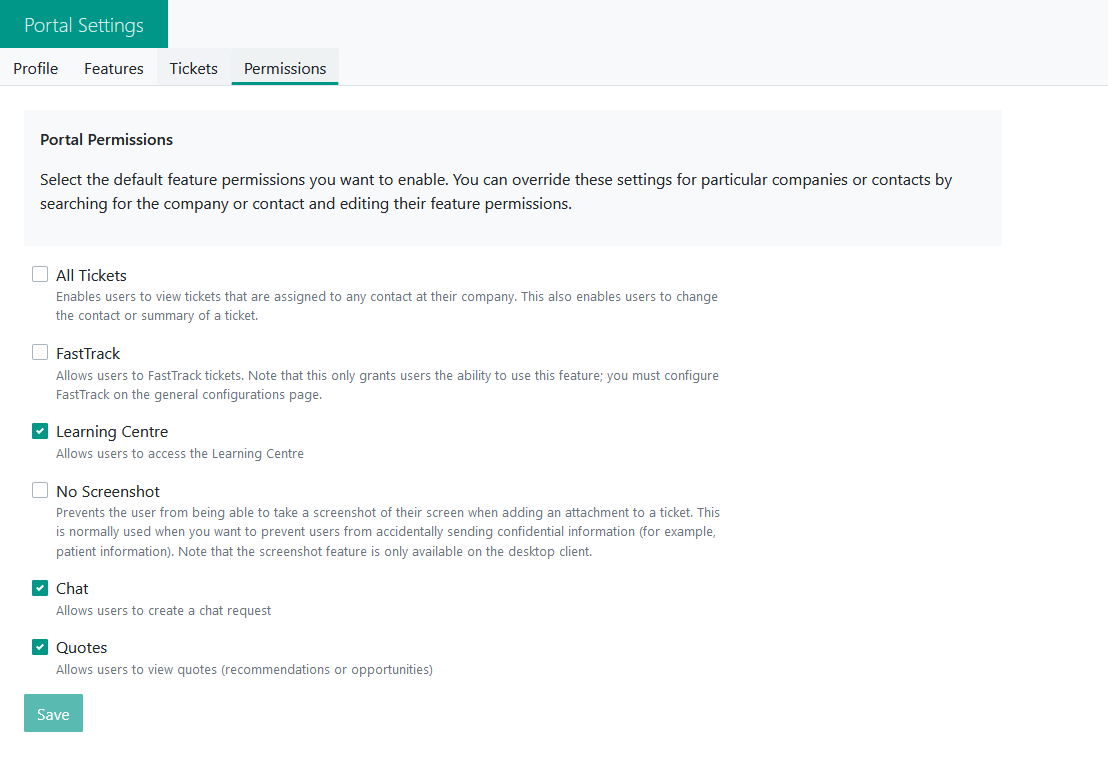The height and width of the screenshot is (775, 1108).
Task: Click the 'FastTrack' option label
Action: point(88,353)
